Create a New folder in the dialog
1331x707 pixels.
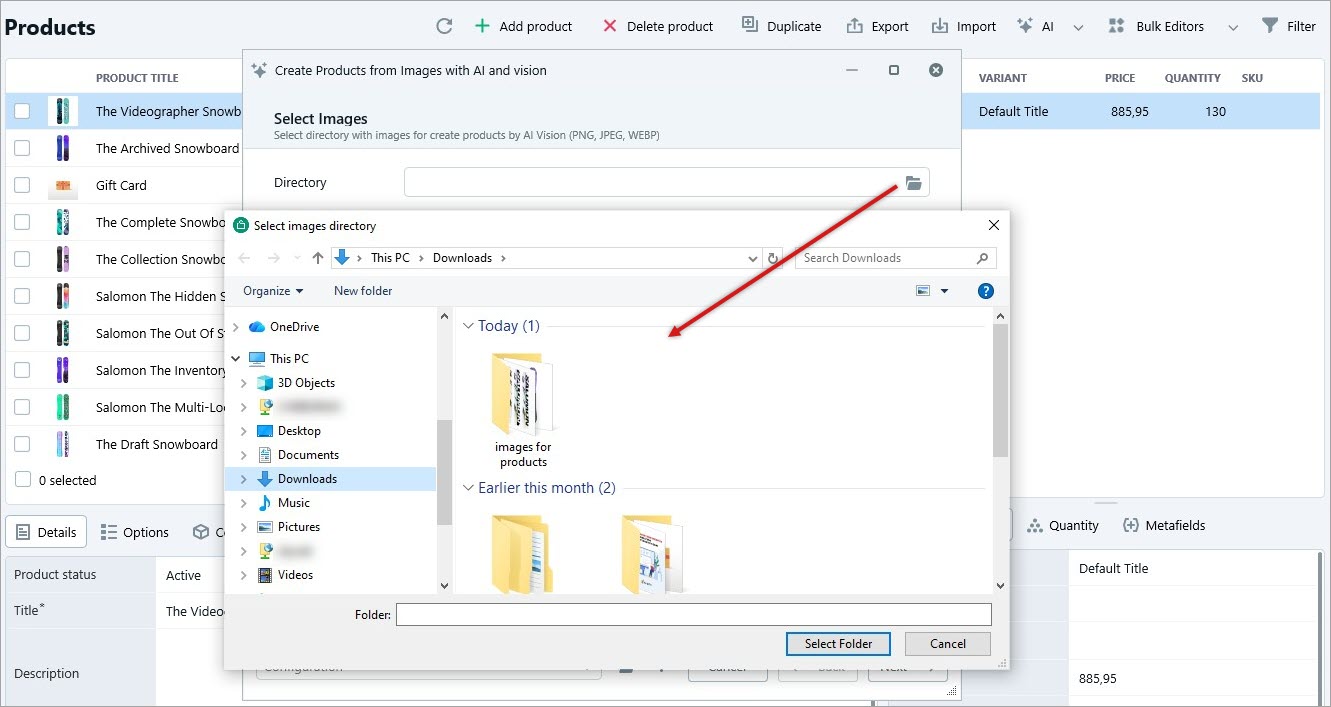click(x=362, y=291)
